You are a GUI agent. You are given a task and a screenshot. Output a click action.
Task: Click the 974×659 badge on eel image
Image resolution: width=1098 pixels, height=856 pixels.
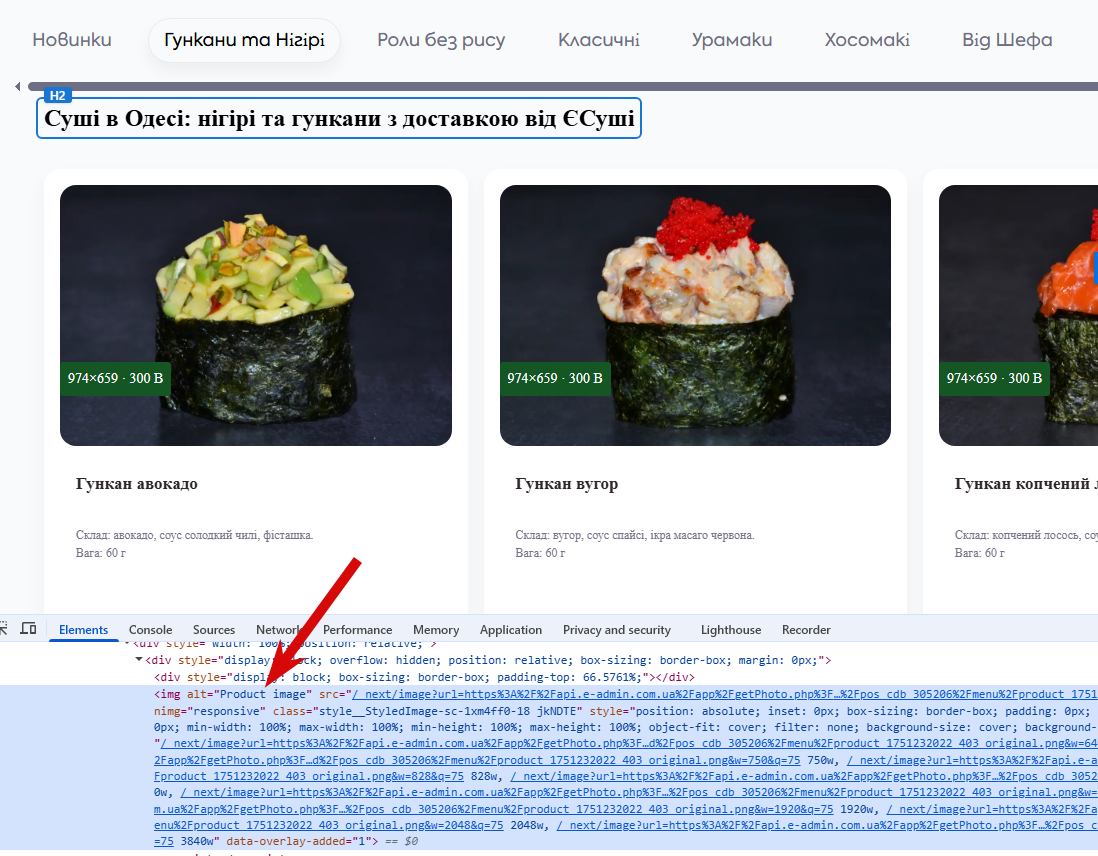pos(555,378)
